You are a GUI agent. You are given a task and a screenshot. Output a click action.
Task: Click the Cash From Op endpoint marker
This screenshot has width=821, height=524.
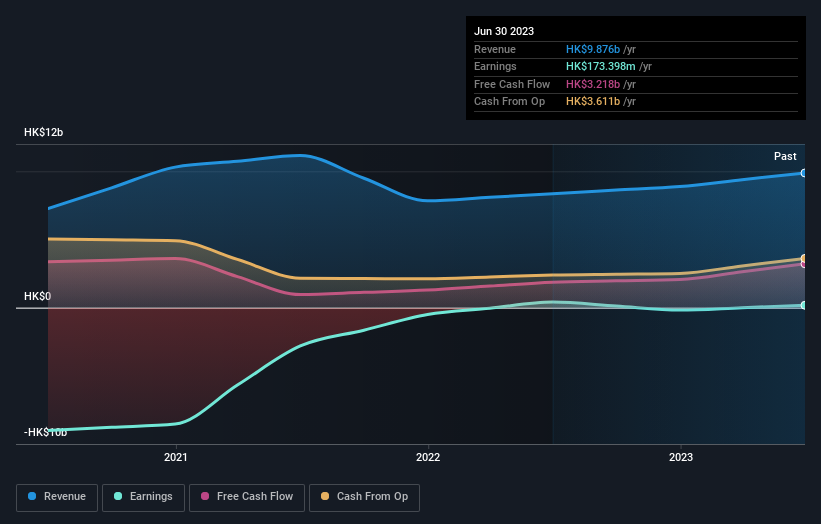coord(804,259)
